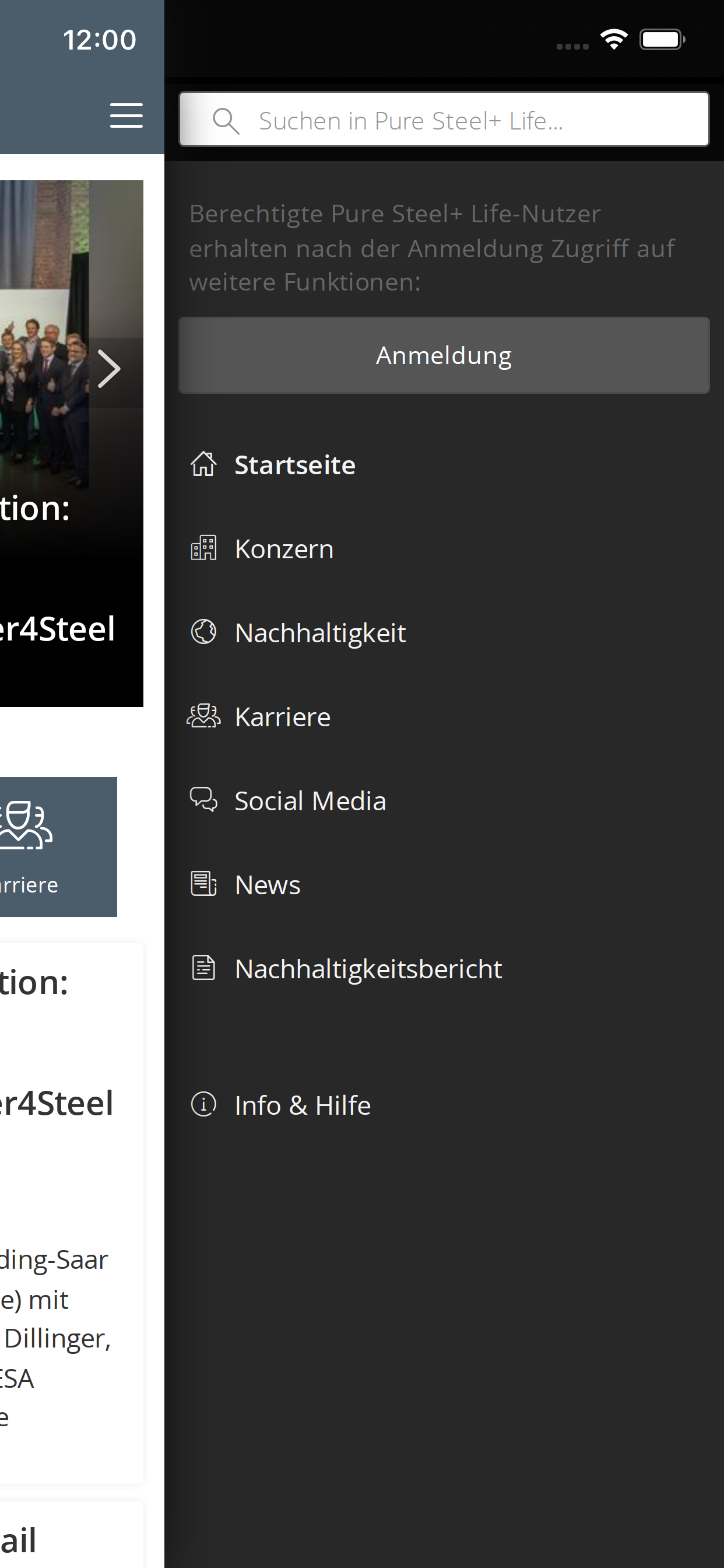Screen dimensions: 724x1568
Task: Tap the Startseite house icon
Action: pyautogui.click(x=203, y=464)
